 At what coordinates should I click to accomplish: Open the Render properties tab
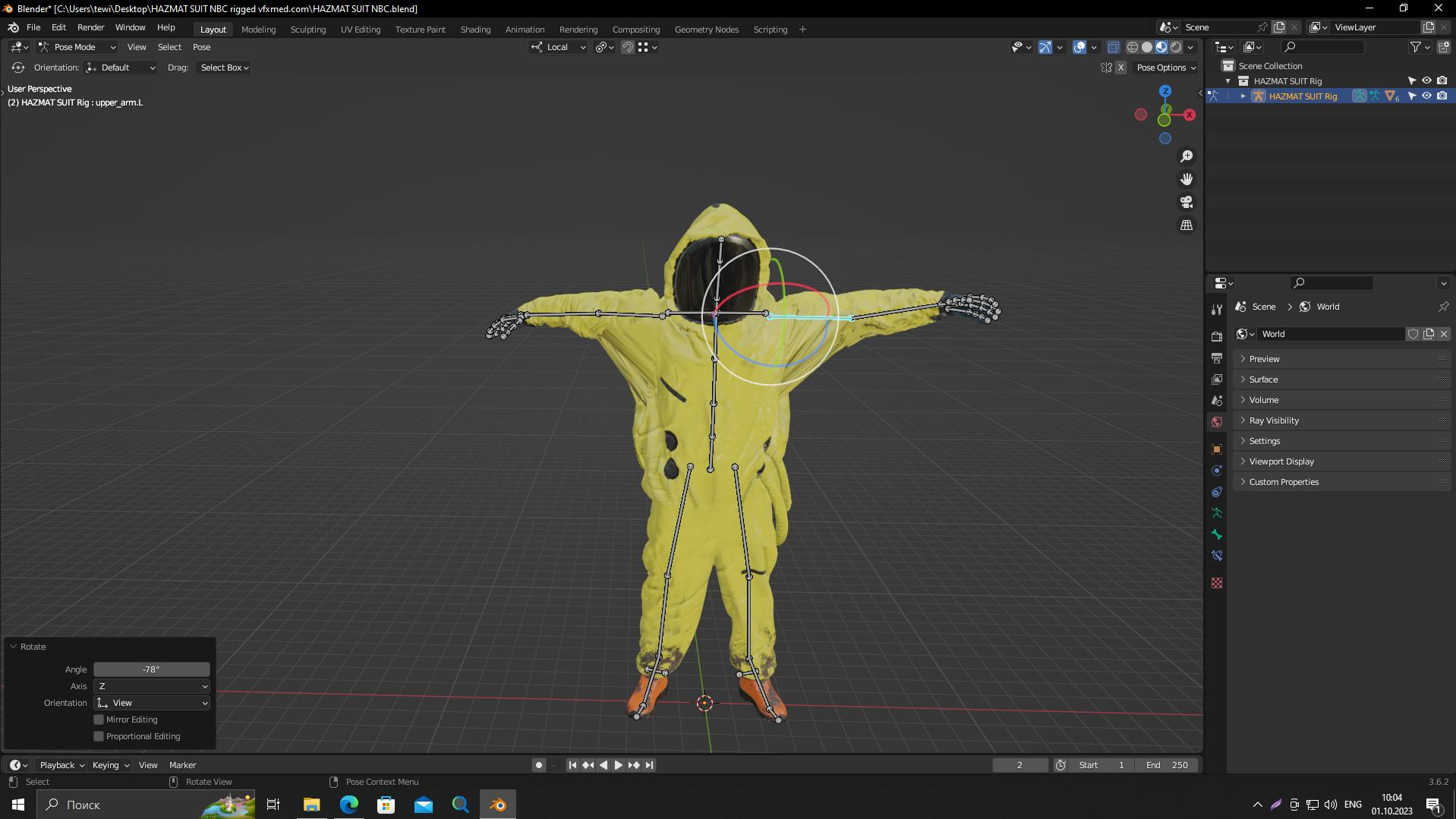(1217, 336)
